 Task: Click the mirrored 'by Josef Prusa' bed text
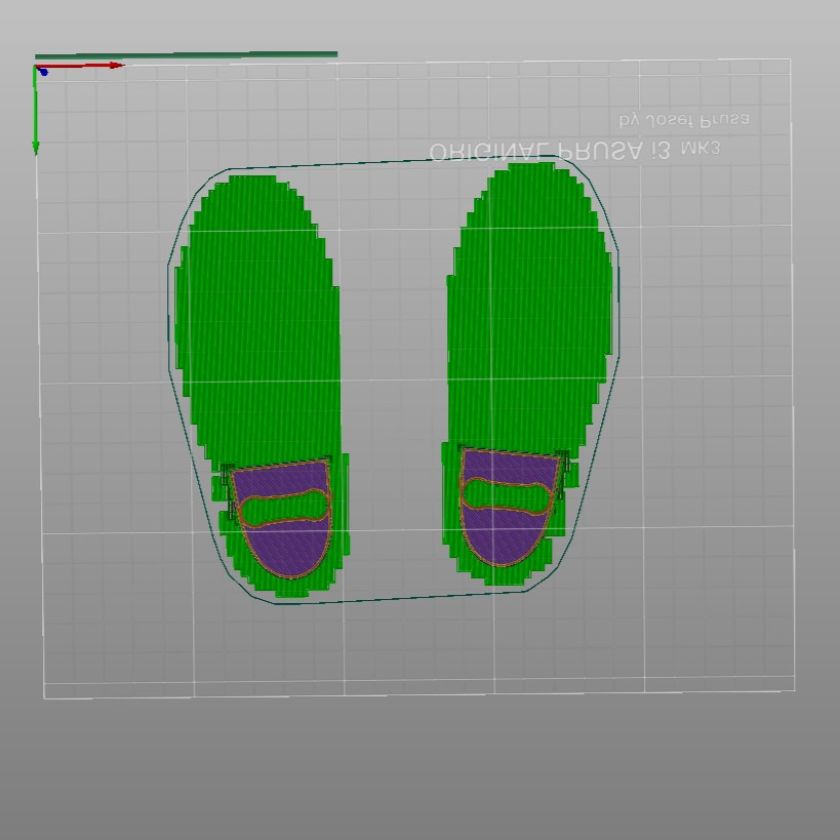pos(685,119)
